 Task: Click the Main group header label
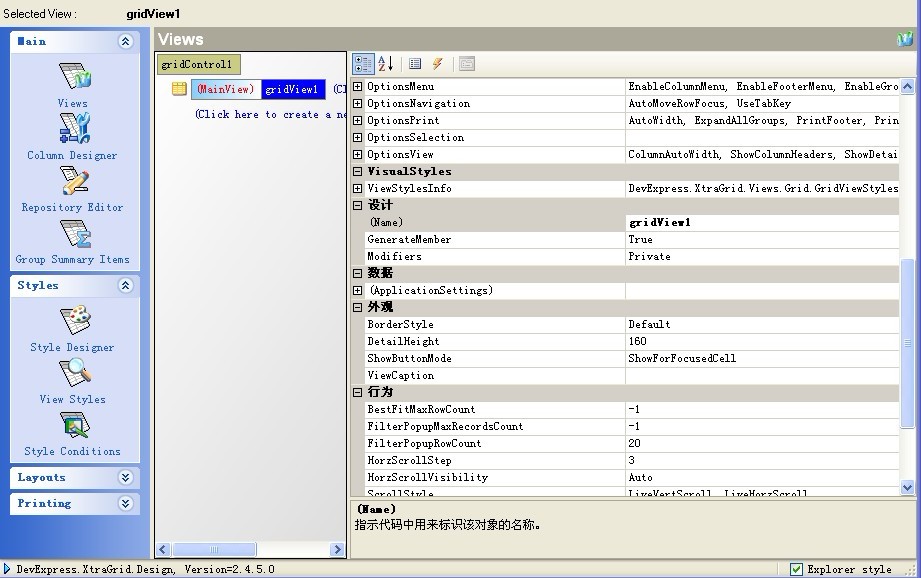[32, 41]
